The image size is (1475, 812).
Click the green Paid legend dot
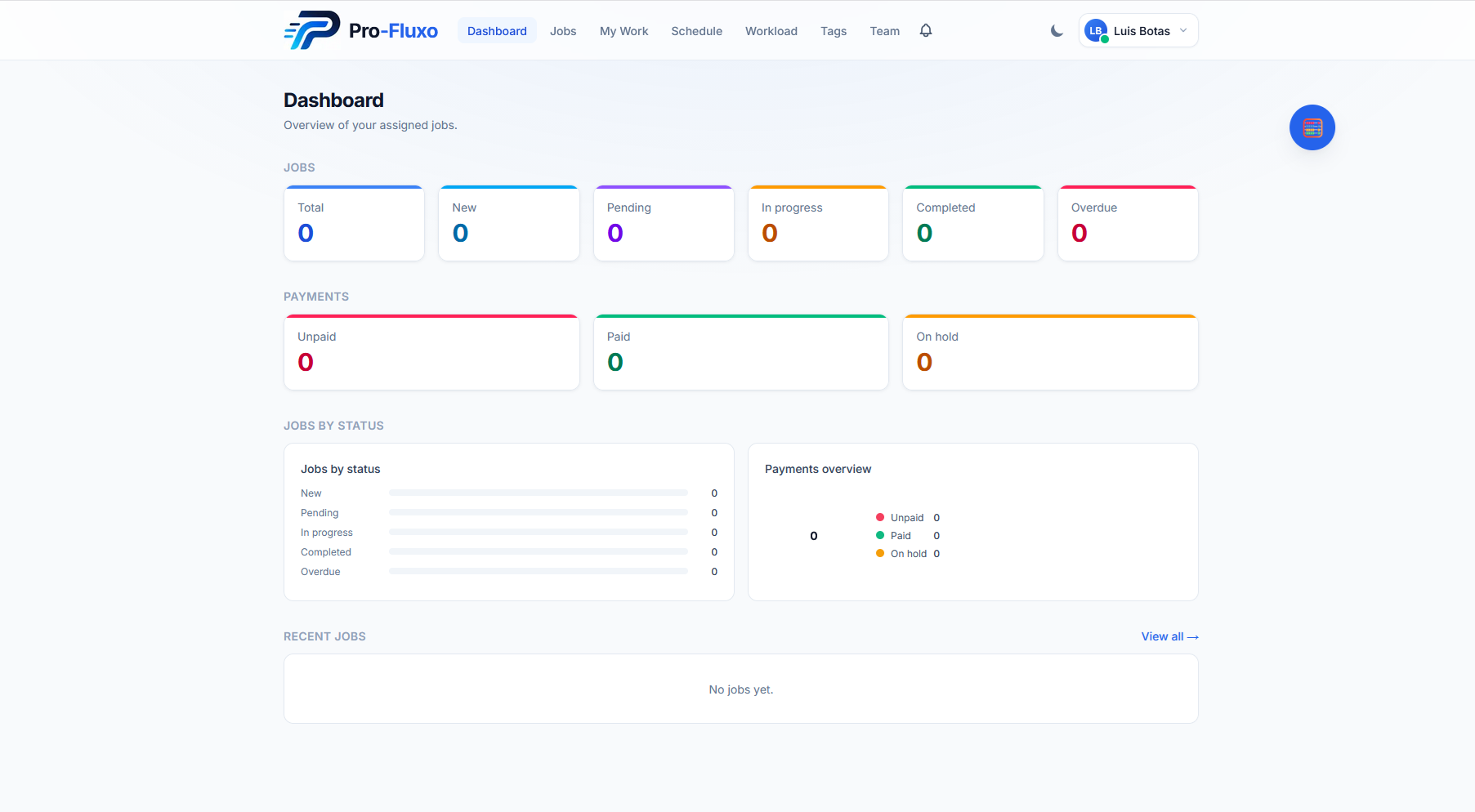point(880,535)
